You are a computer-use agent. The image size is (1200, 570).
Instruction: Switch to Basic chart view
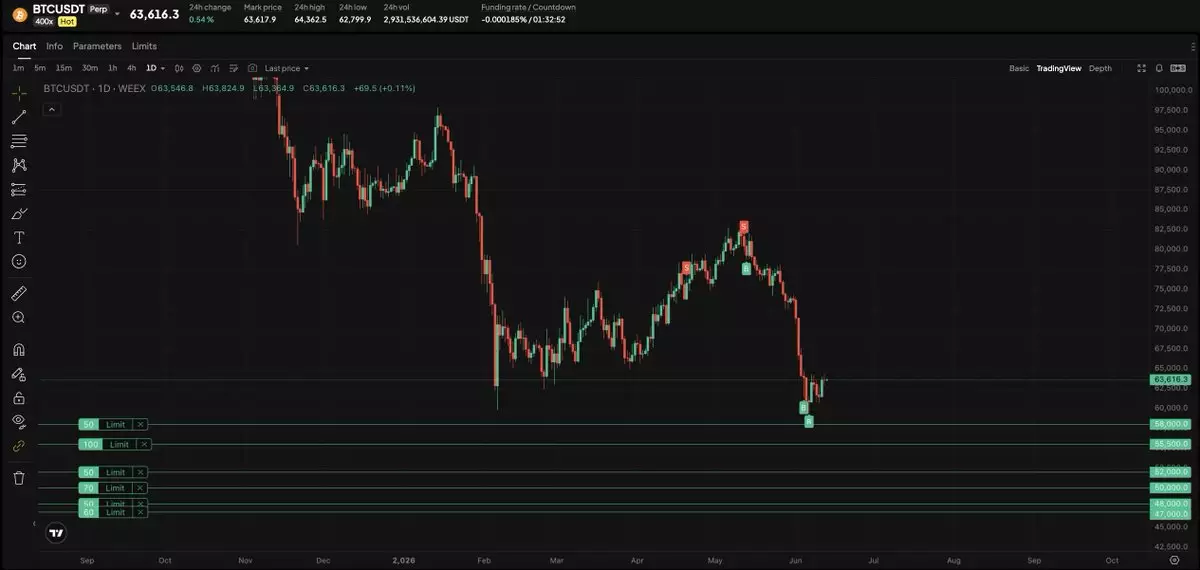click(x=1019, y=68)
